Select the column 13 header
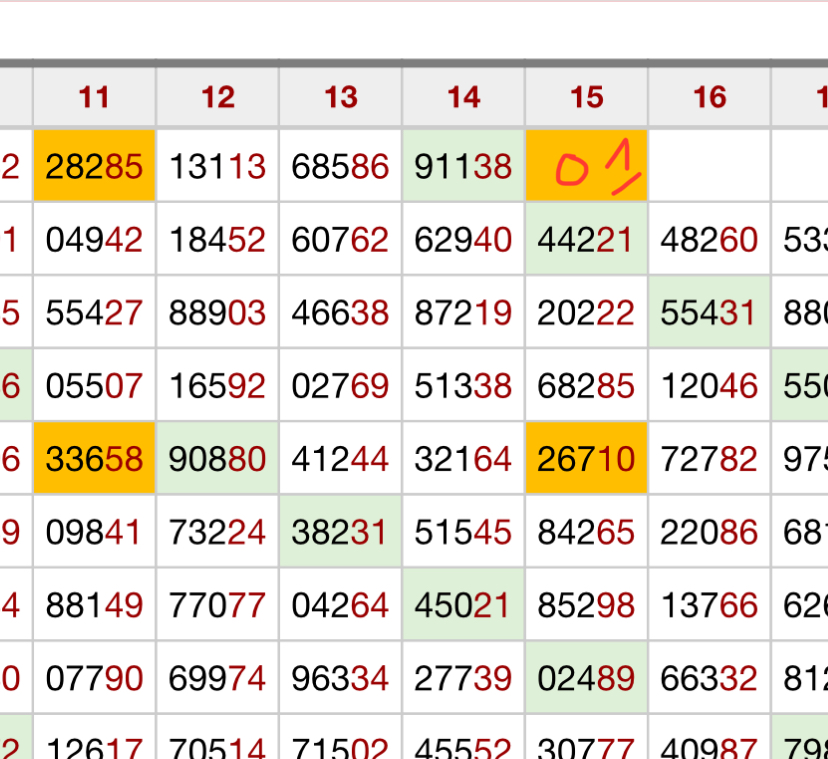The image size is (828, 759). click(x=341, y=97)
